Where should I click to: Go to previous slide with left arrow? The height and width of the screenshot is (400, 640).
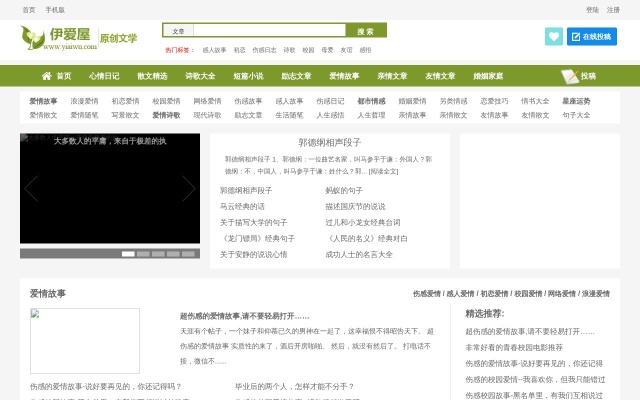click(x=32, y=188)
